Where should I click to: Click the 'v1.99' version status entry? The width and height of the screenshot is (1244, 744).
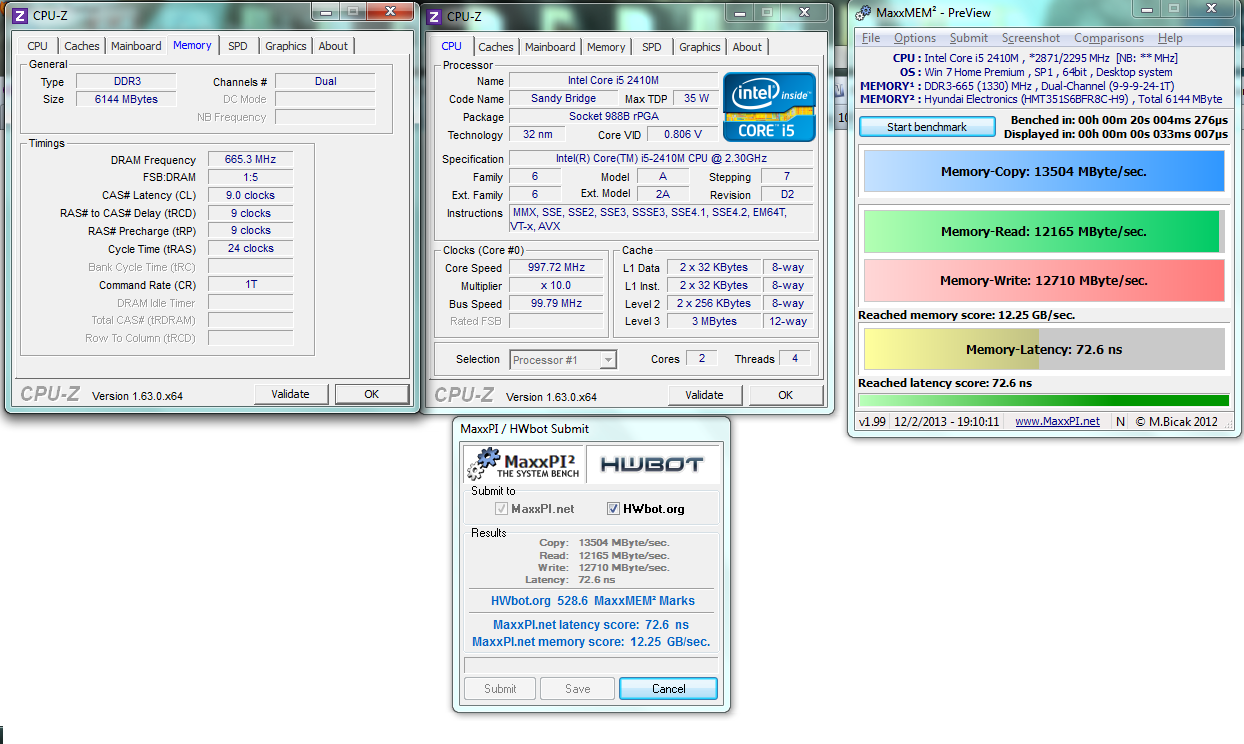[873, 421]
